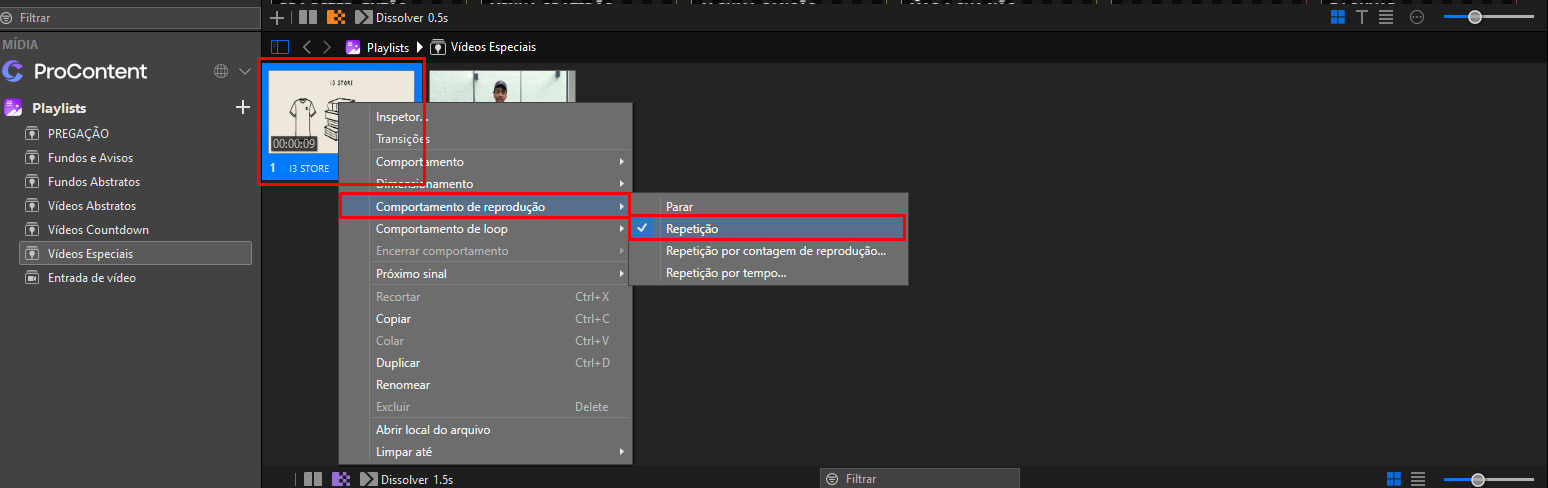Expand Comportamento de reprodução submenu
Viewport: 1548px width, 488px height.
point(485,206)
